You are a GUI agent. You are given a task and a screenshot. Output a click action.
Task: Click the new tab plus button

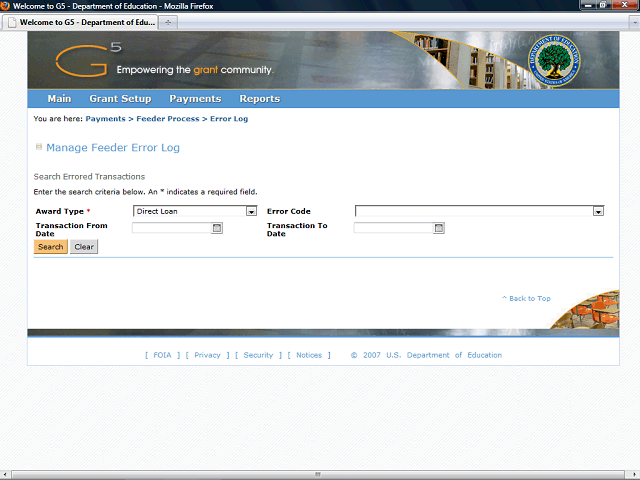pos(168,22)
